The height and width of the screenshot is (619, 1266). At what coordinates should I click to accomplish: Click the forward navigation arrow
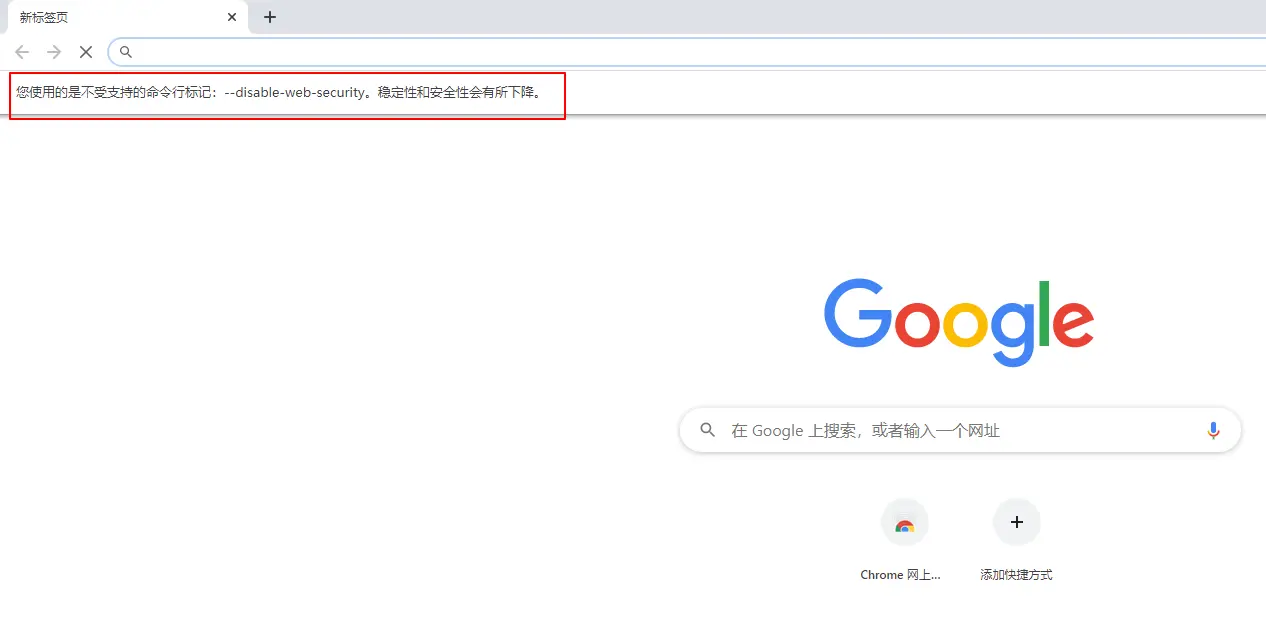pyautogui.click(x=54, y=52)
